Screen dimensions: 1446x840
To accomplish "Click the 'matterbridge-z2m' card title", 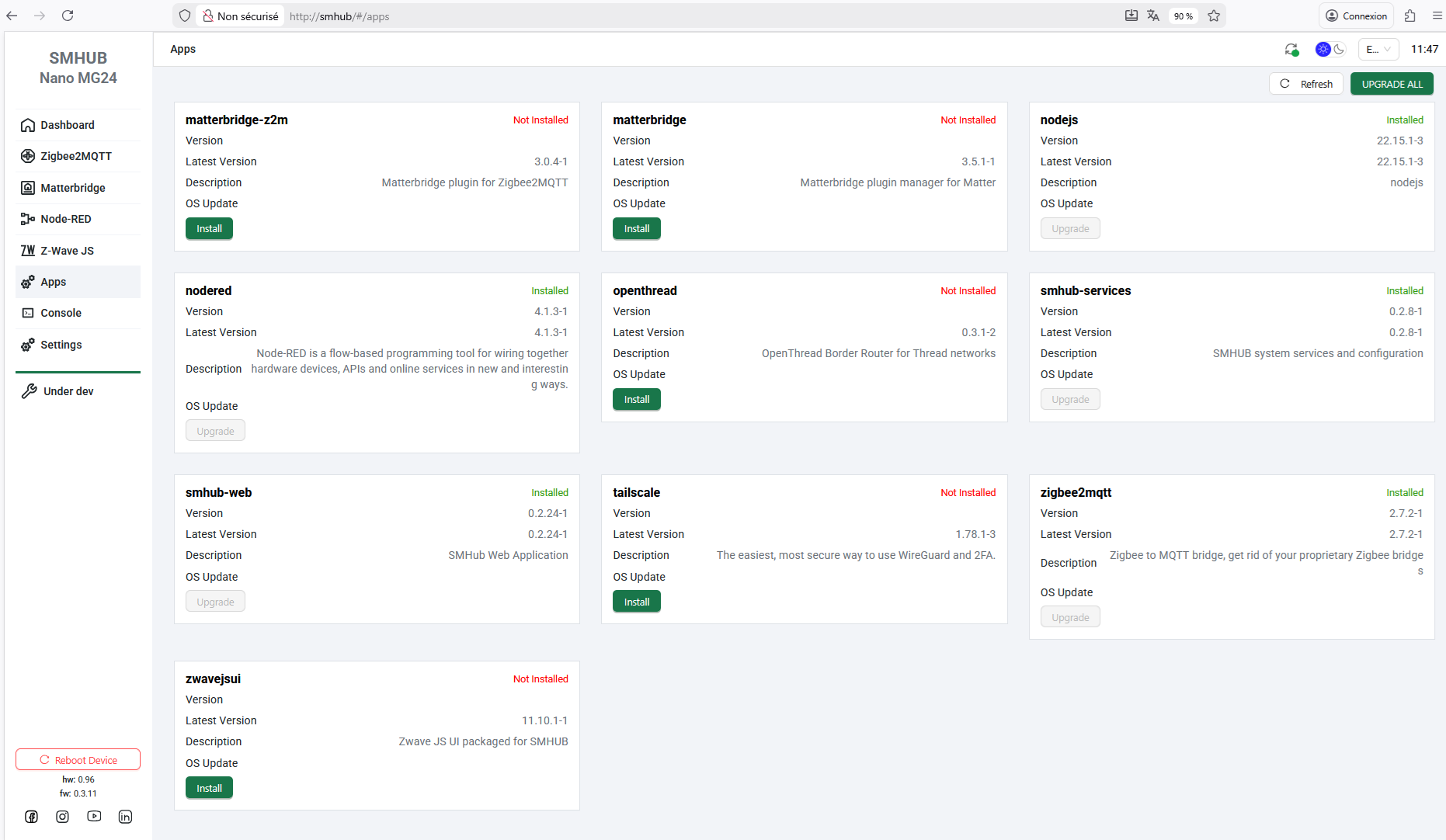I will 237,120.
